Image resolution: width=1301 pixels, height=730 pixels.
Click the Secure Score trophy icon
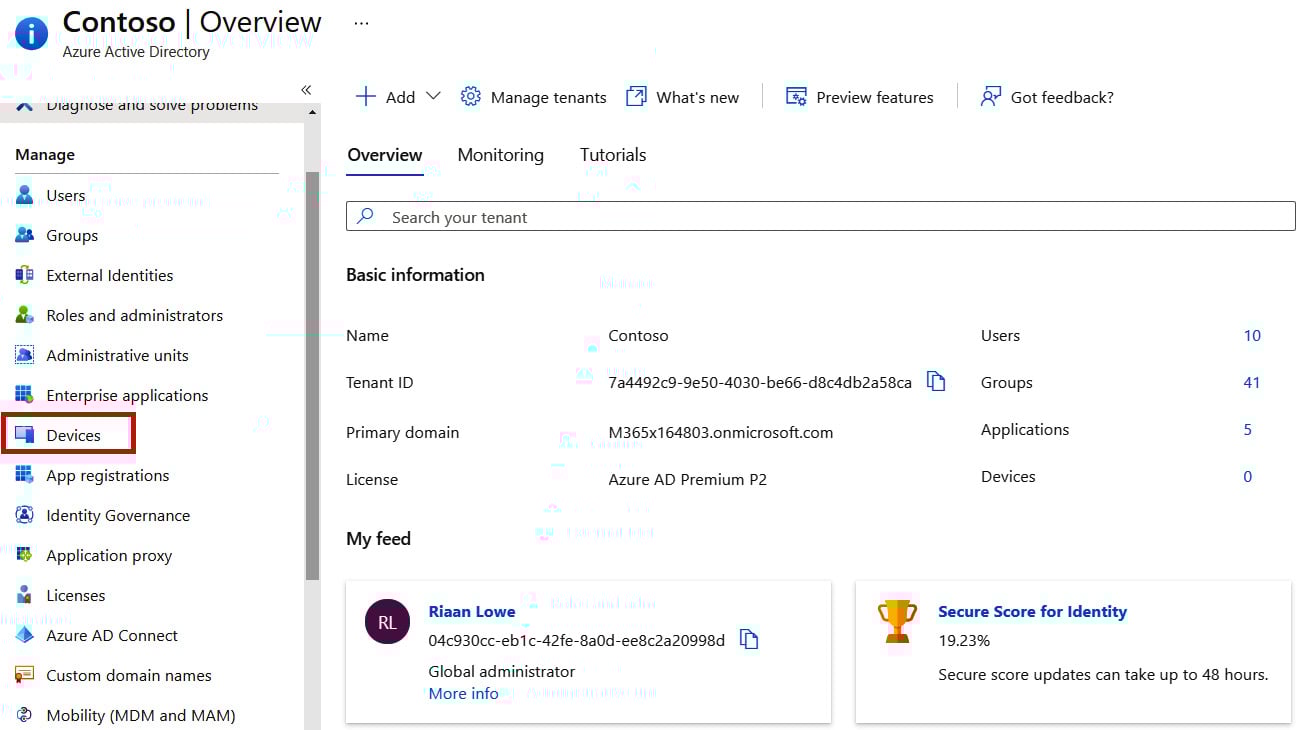click(x=897, y=622)
